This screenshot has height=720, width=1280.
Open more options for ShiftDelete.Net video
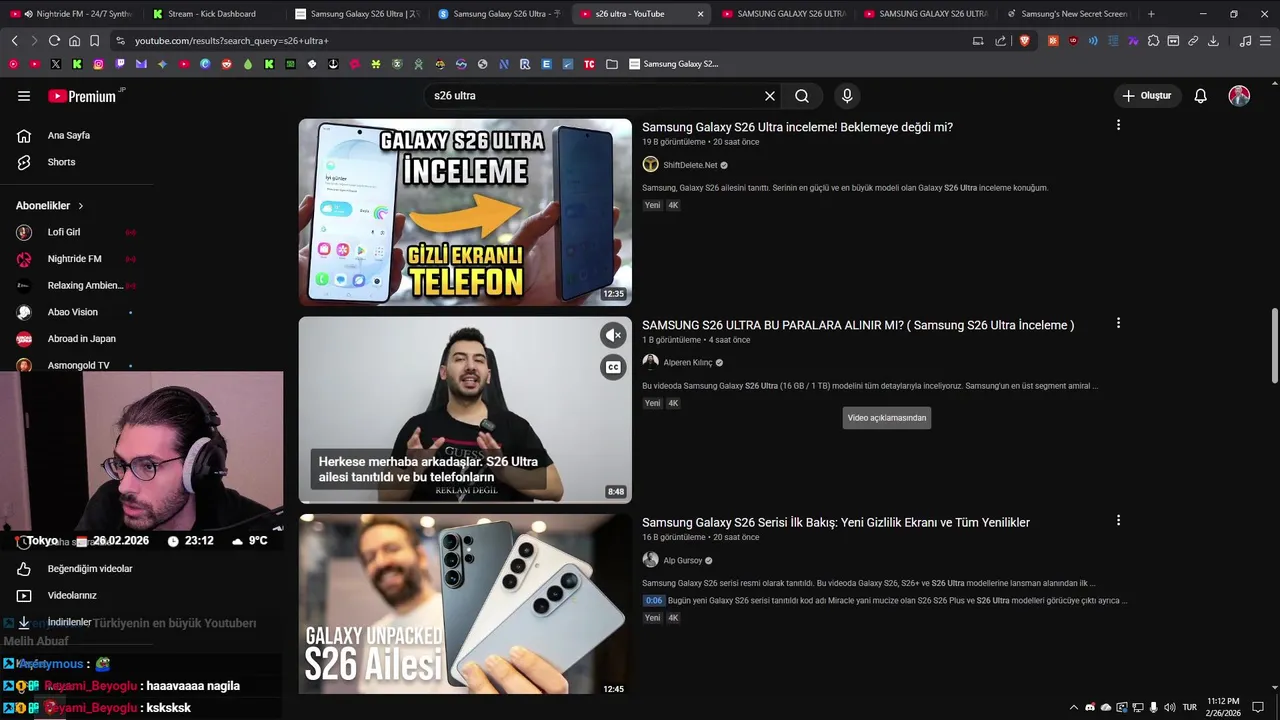1118,125
